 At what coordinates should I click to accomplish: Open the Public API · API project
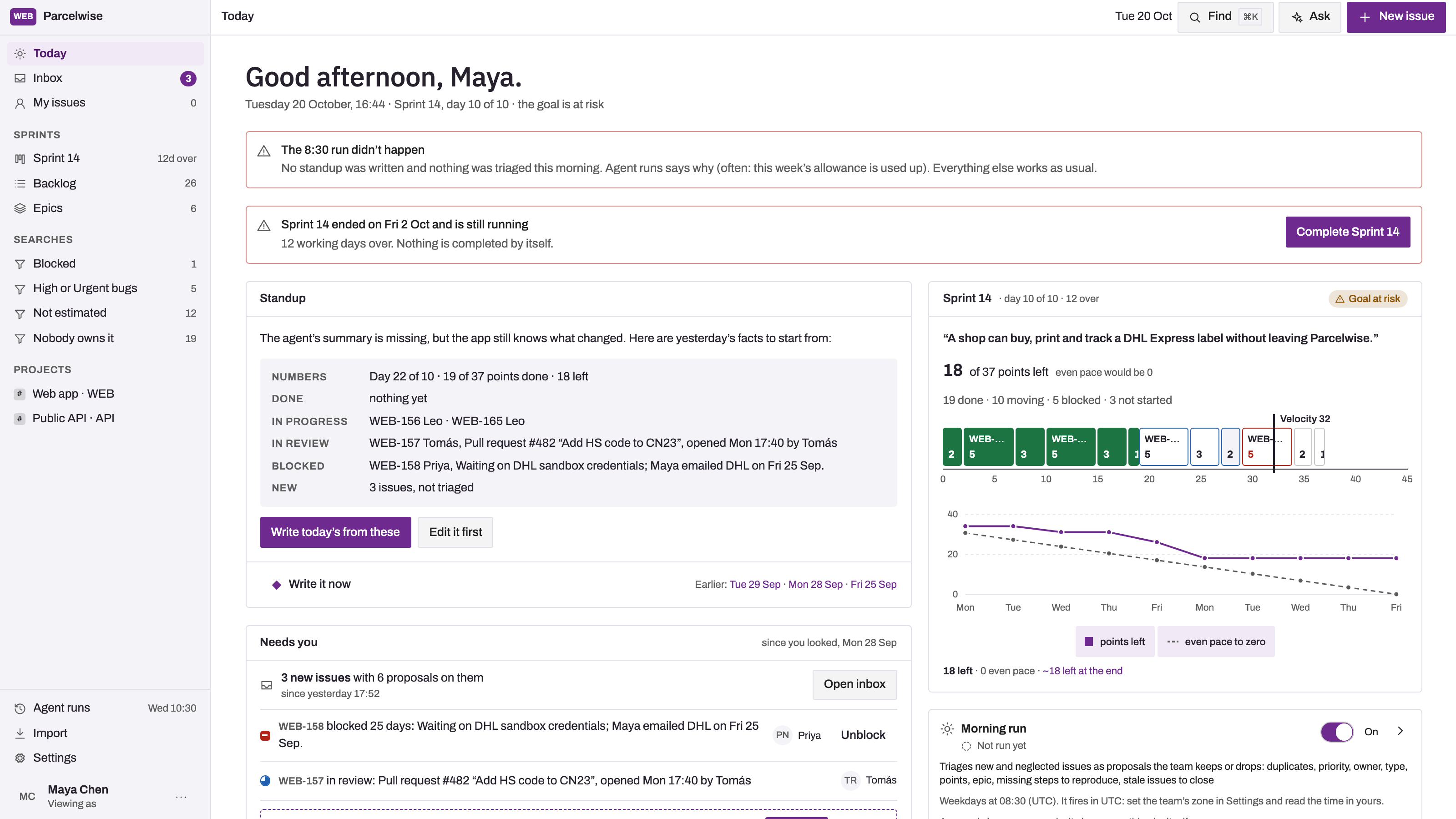pos(105,419)
